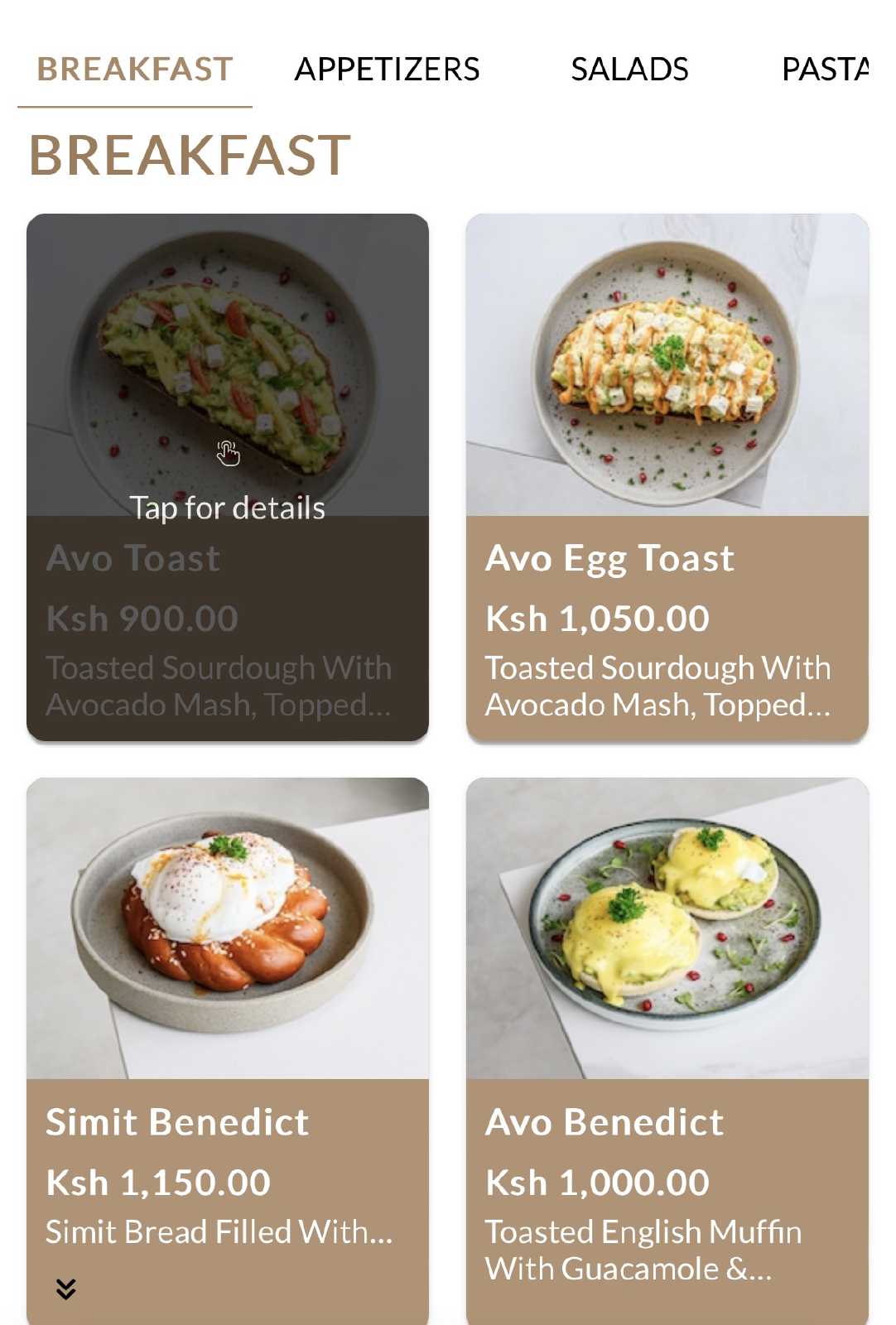Screen dimensions: 896x1325
Task: Open the PASTA tab
Action: 825,69
